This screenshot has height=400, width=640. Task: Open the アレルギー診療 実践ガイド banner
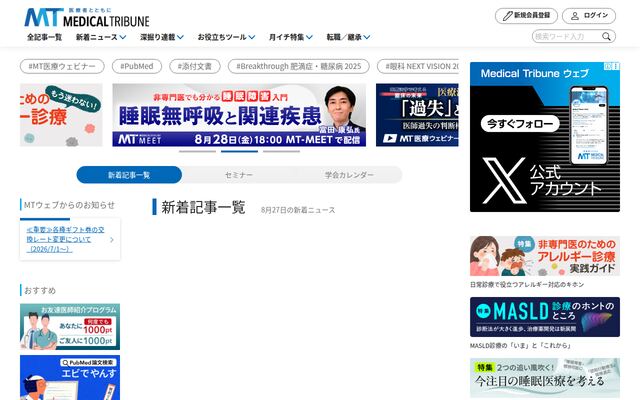(545, 256)
